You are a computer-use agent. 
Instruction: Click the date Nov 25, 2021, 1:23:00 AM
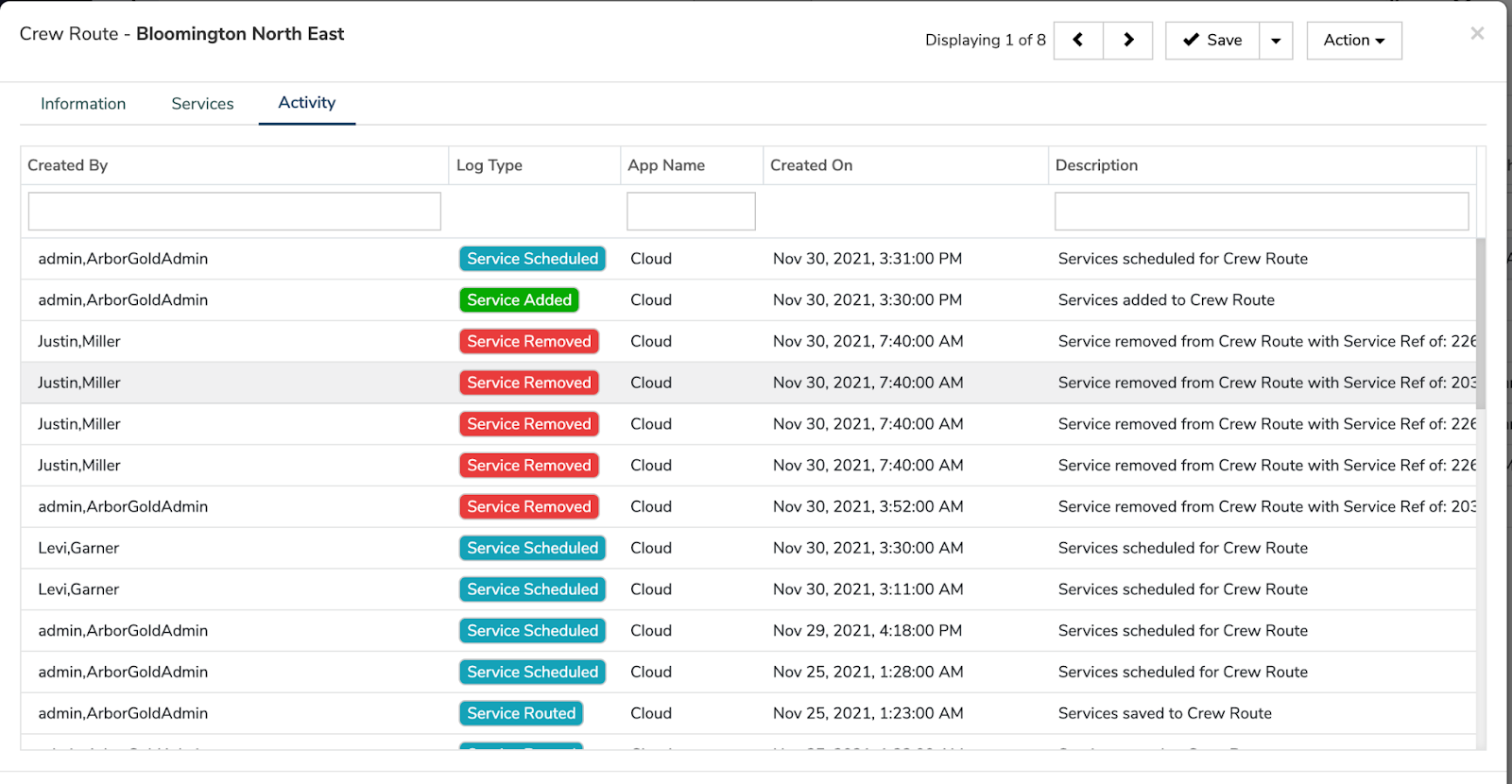click(868, 714)
